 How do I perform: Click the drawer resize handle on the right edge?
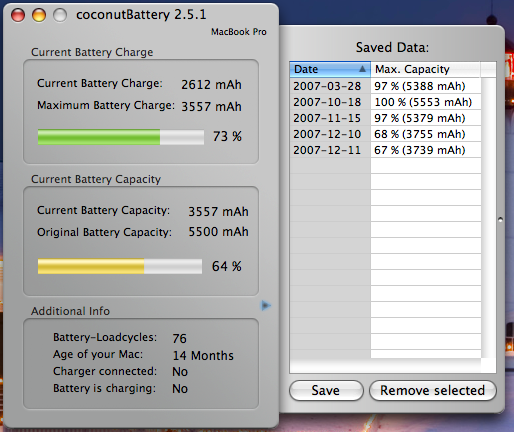(500, 220)
